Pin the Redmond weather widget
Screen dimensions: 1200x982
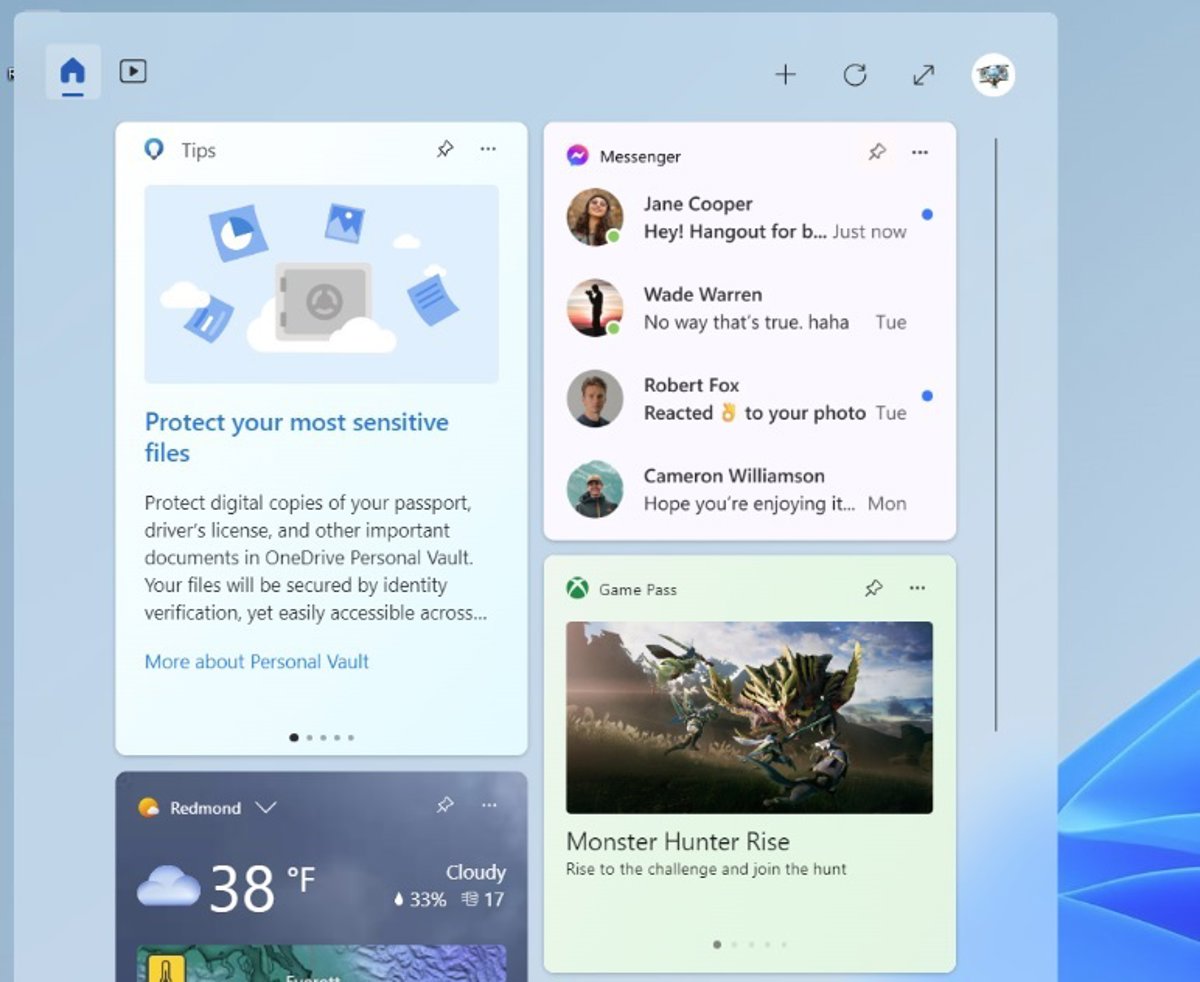point(445,805)
